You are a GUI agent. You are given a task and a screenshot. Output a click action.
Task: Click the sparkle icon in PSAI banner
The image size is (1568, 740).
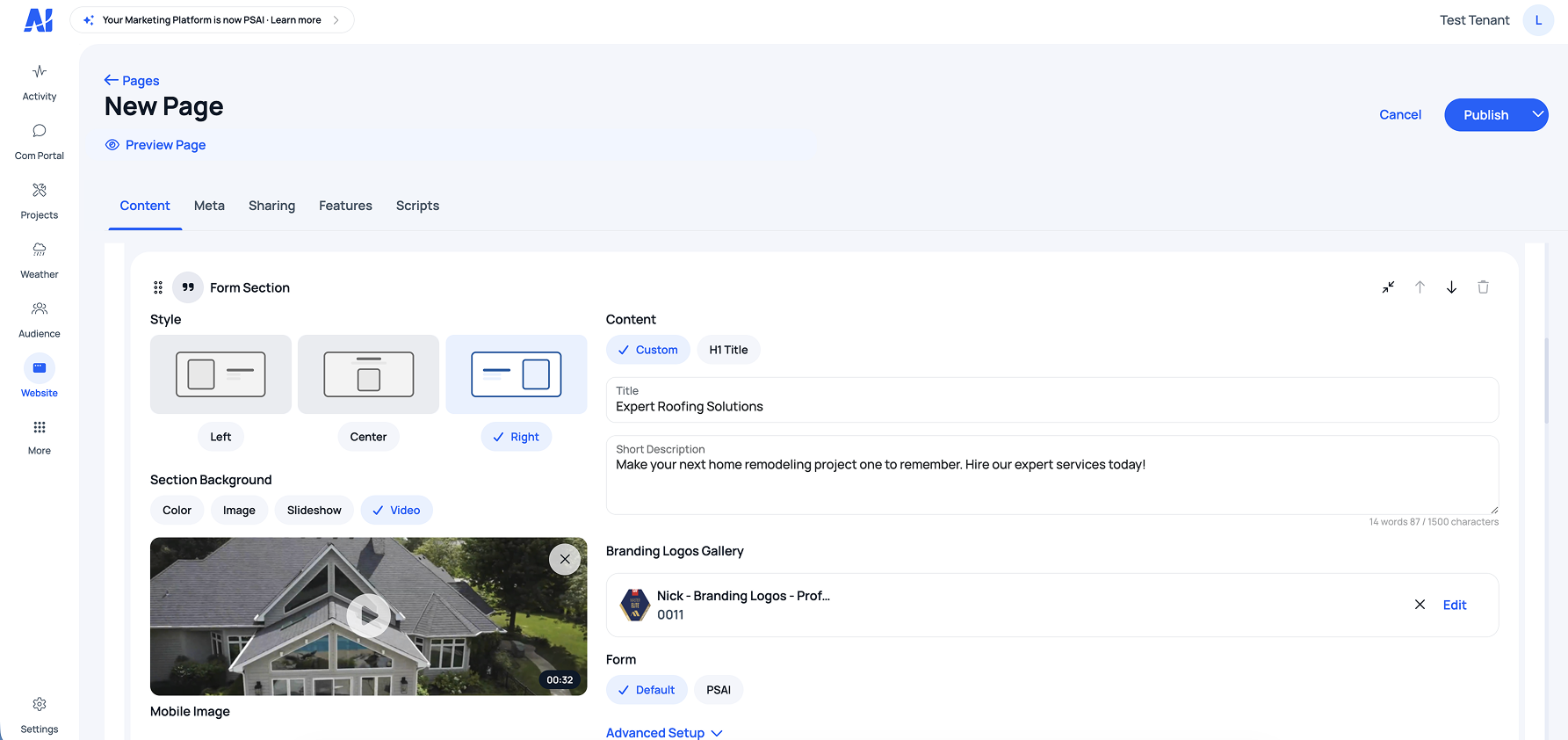[89, 20]
